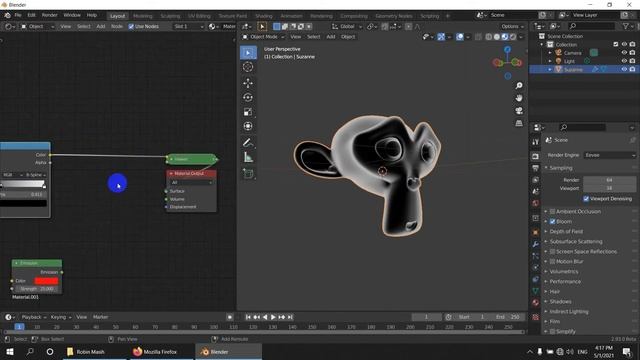640x360 pixels.
Task: Click the zoom magnifier viewport icon
Action: pos(519,86)
